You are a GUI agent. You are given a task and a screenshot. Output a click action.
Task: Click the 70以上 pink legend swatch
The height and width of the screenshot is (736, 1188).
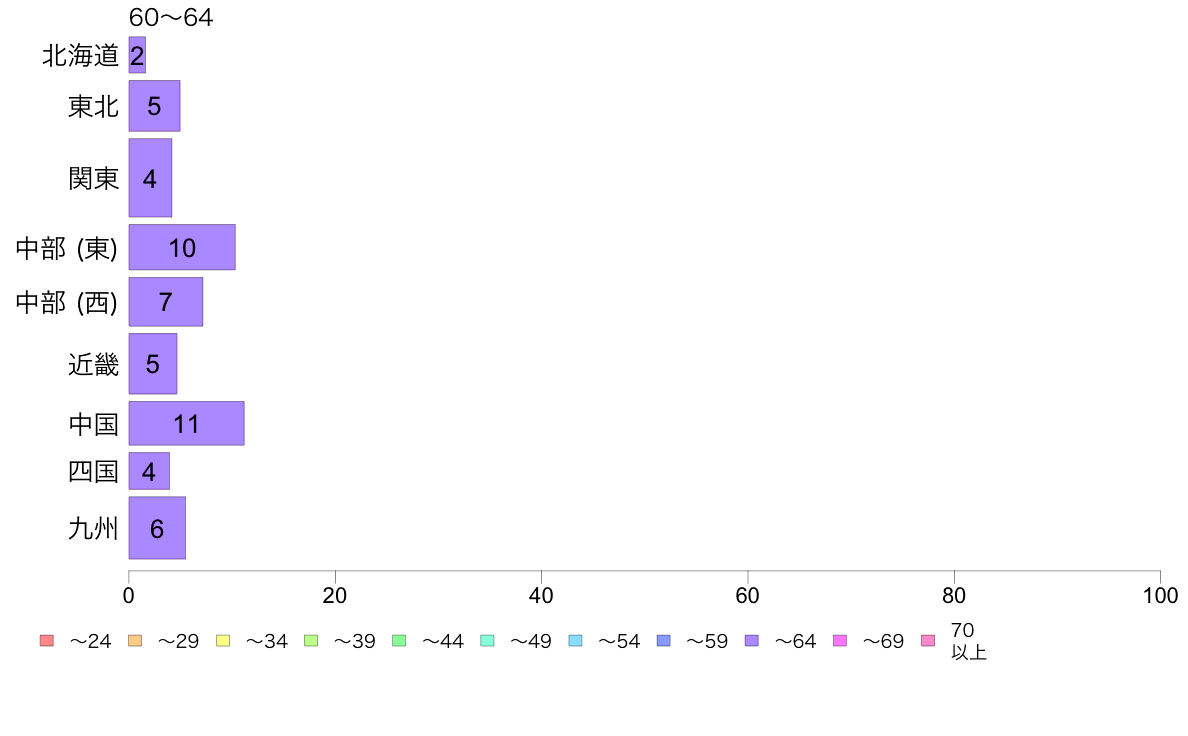[928, 640]
